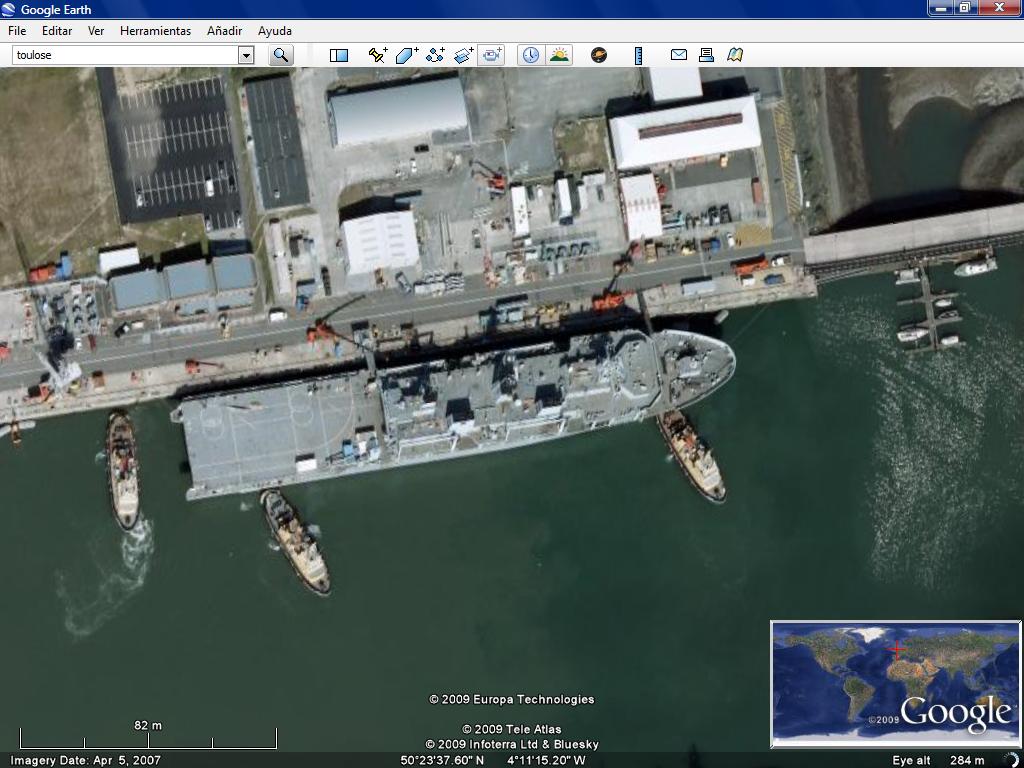1024x768 pixels.
Task: Click the print icon
Action: point(706,55)
